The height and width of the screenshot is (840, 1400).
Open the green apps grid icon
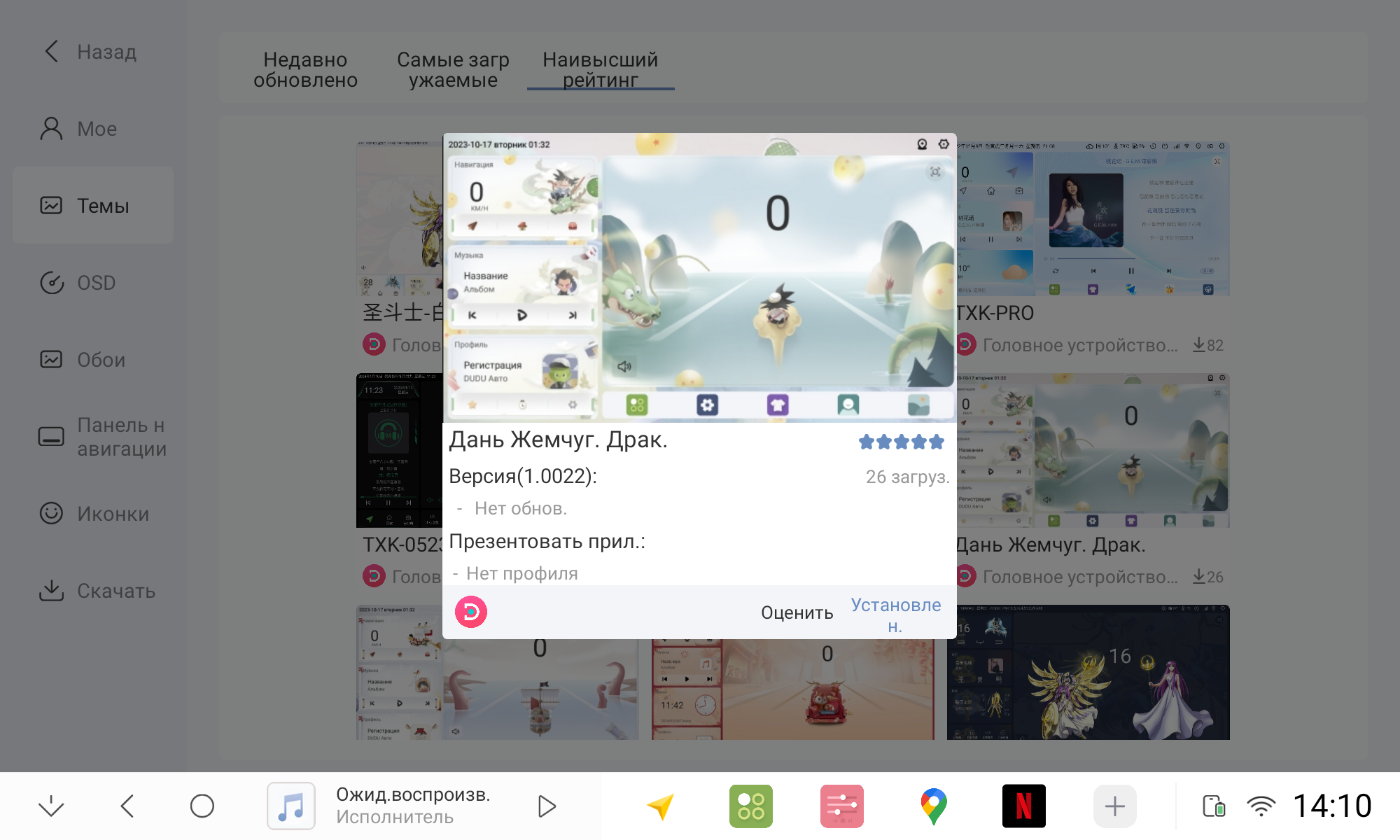(751, 806)
